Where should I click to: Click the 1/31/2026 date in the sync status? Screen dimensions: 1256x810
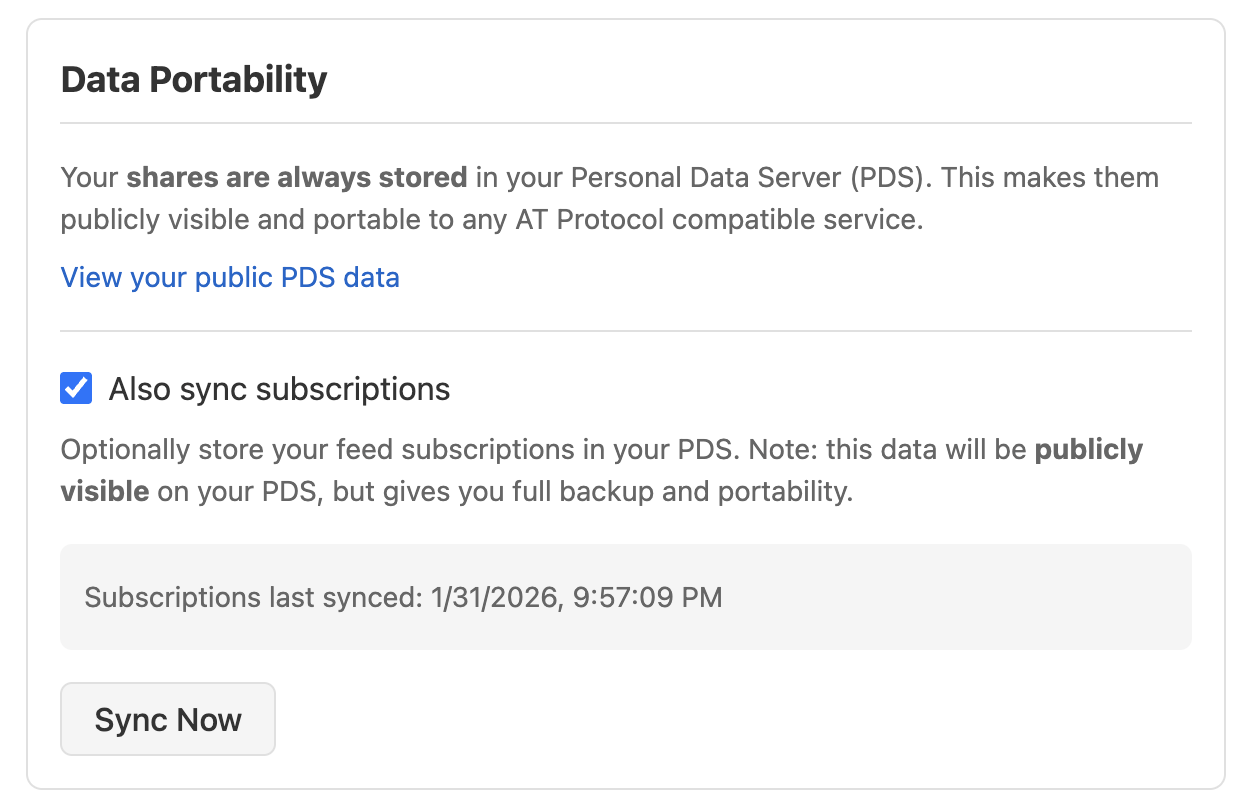point(492,598)
